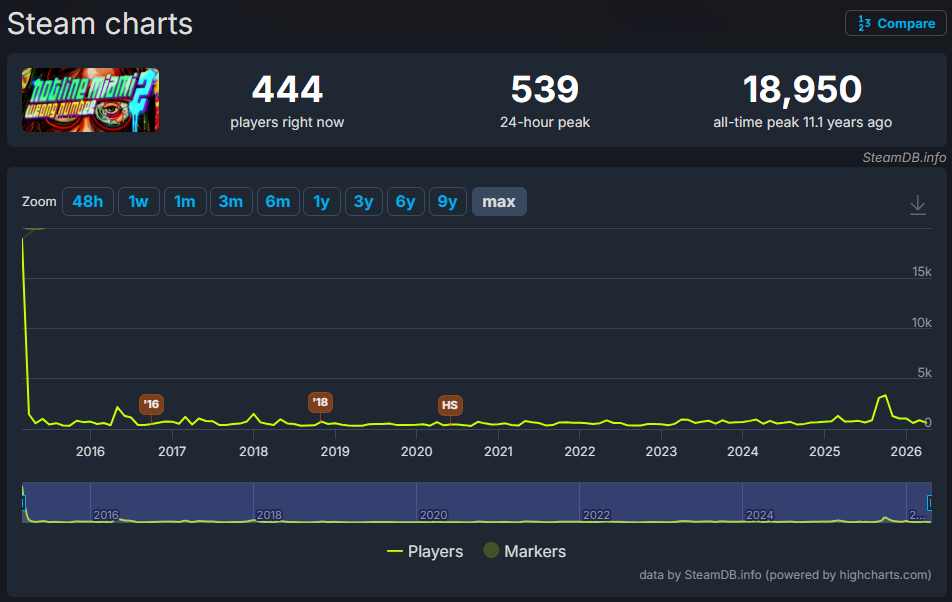Click the 15k y-axis label
Screen dimensions: 952x602
pyautogui.click(x=922, y=271)
